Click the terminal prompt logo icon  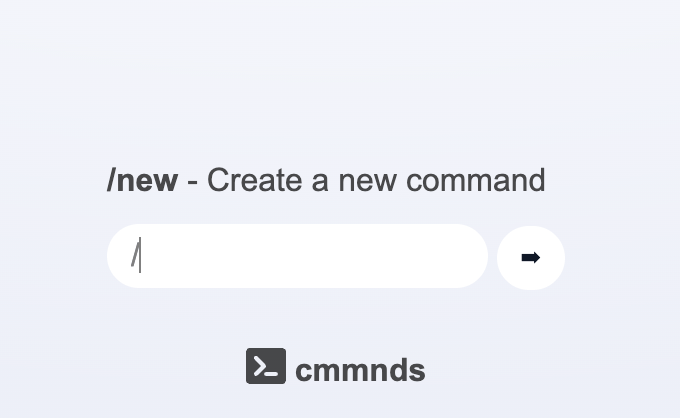click(x=266, y=366)
